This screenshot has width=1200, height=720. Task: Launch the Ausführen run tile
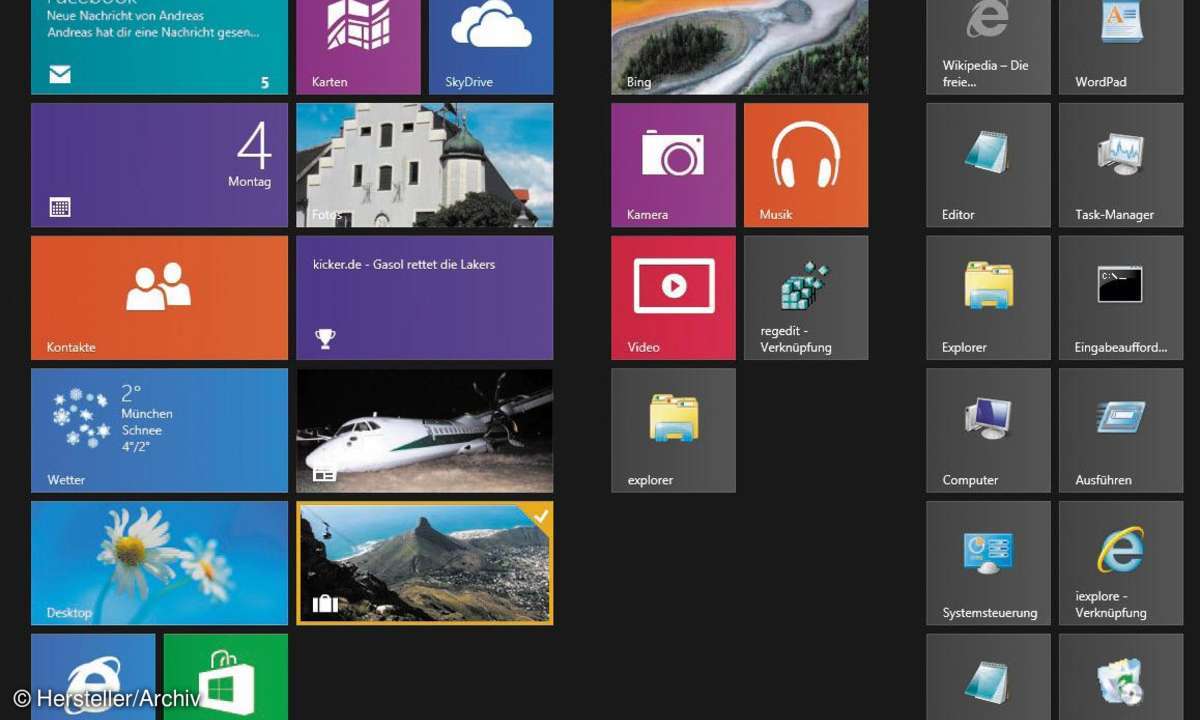coord(1121,430)
